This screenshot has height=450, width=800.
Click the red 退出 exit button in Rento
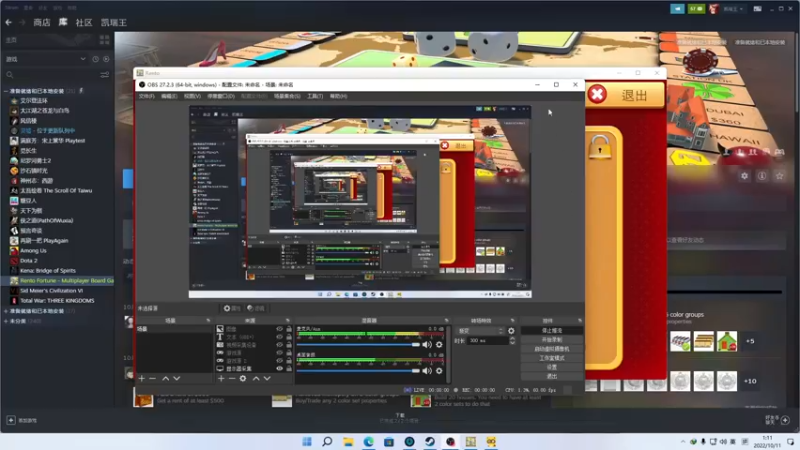(x=626, y=95)
